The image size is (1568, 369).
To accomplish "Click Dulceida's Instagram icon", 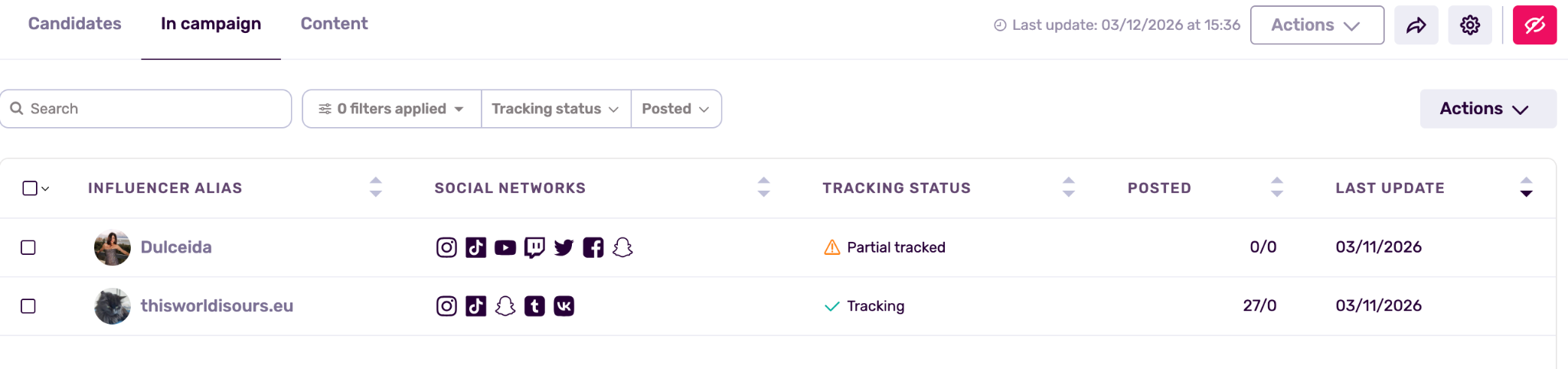I will [446, 247].
